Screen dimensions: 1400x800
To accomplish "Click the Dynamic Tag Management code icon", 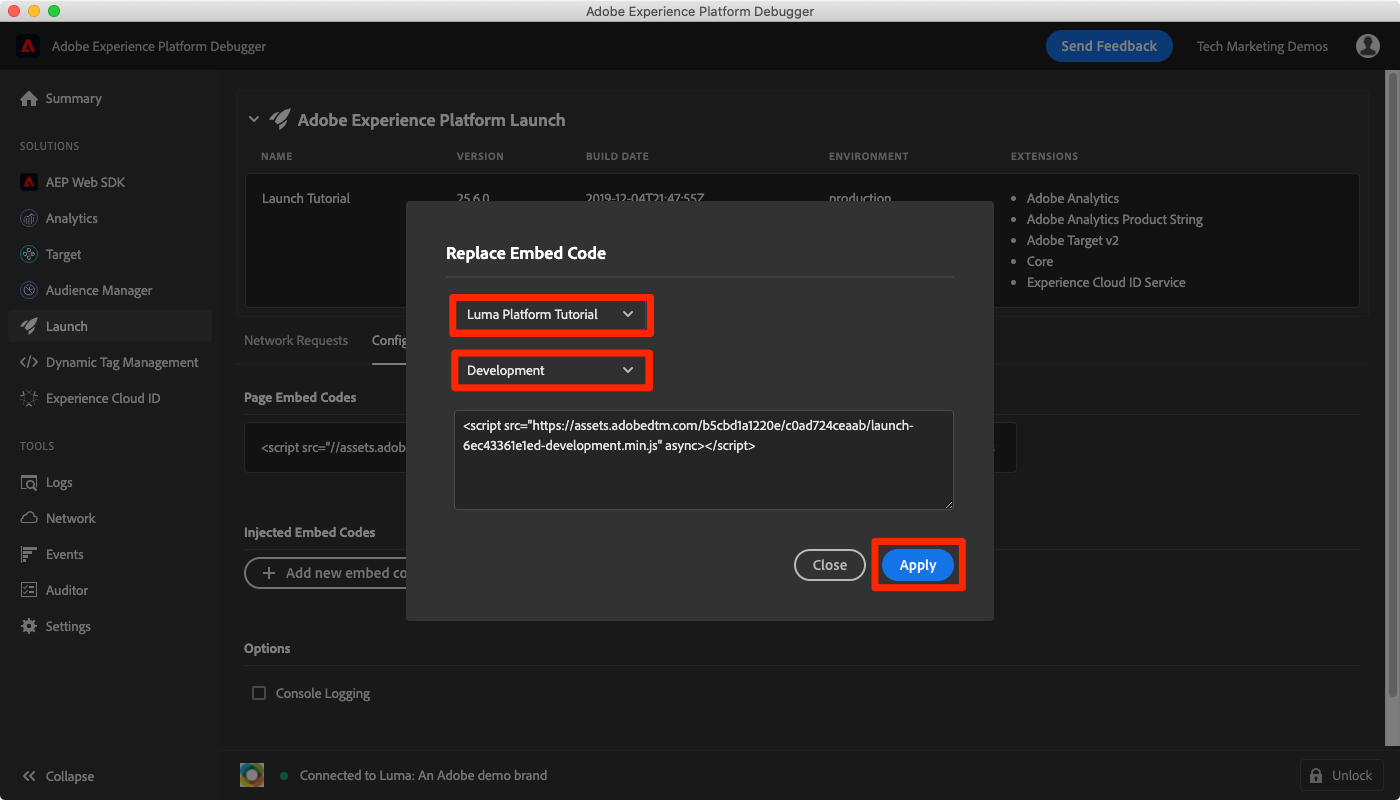I will click(29, 362).
